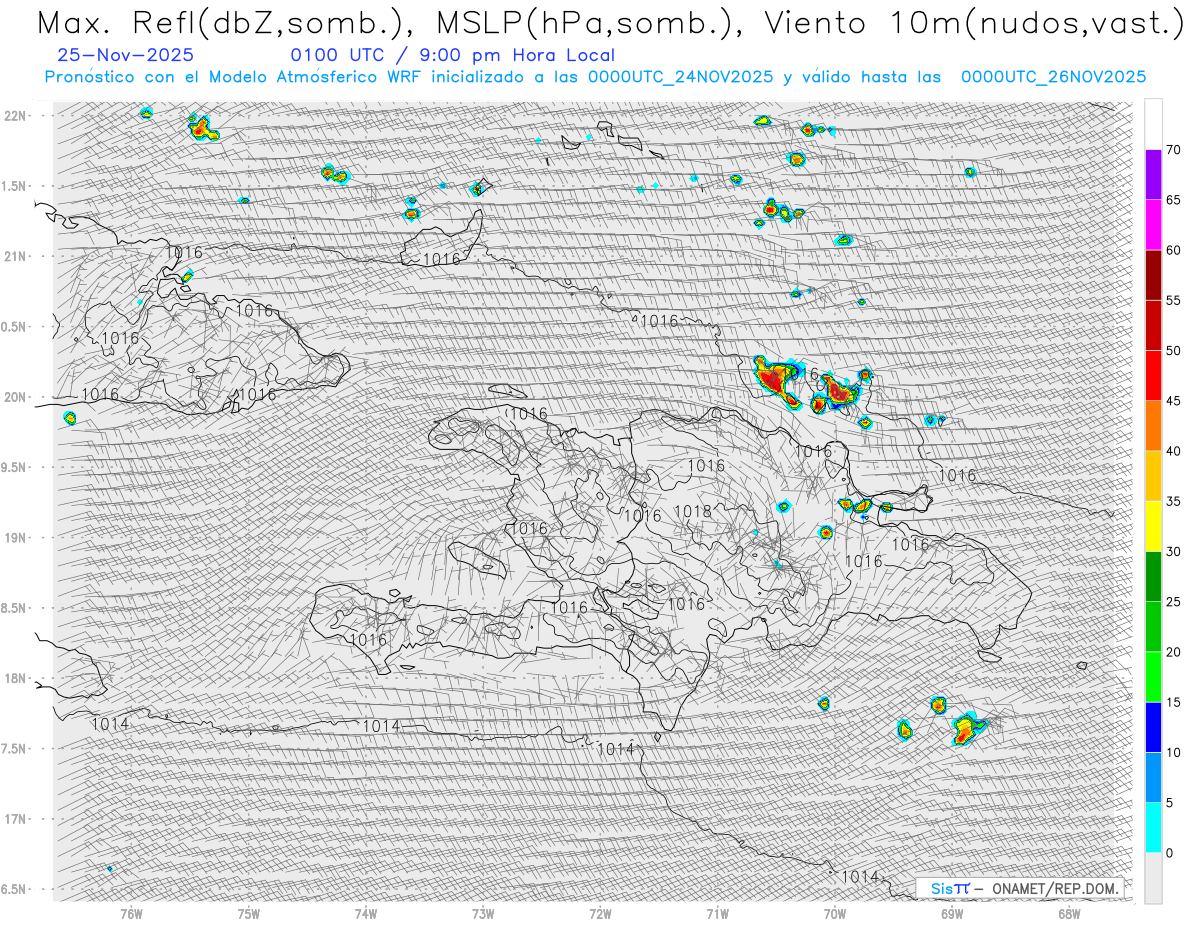Click the '22N' latitude label
The height and width of the screenshot is (927, 1200).
(14, 115)
